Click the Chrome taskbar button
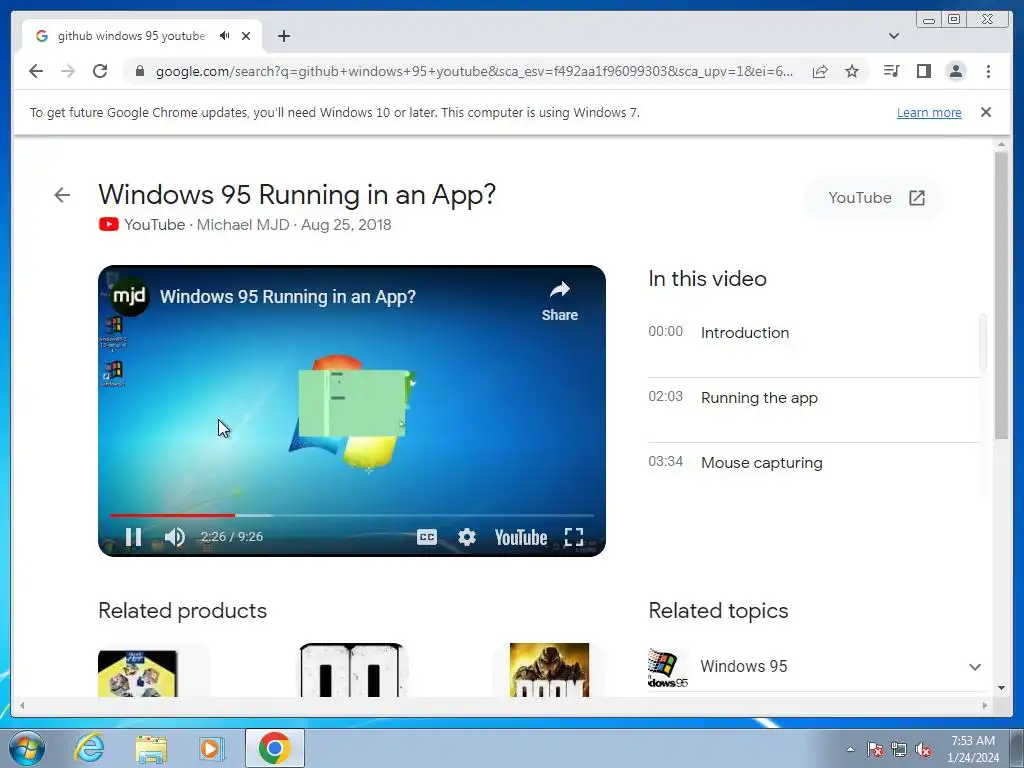The width and height of the screenshot is (1024, 768). coord(274,748)
